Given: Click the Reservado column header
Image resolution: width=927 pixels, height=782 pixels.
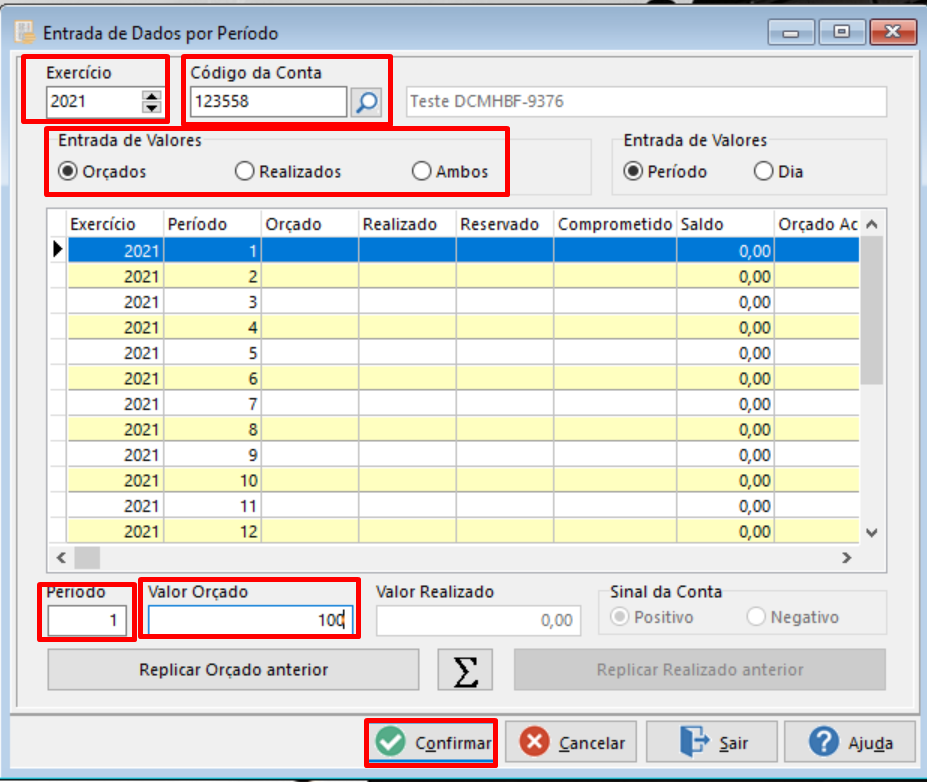Looking at the screenshot, I should pyautogui.click(x=505, y=224).
